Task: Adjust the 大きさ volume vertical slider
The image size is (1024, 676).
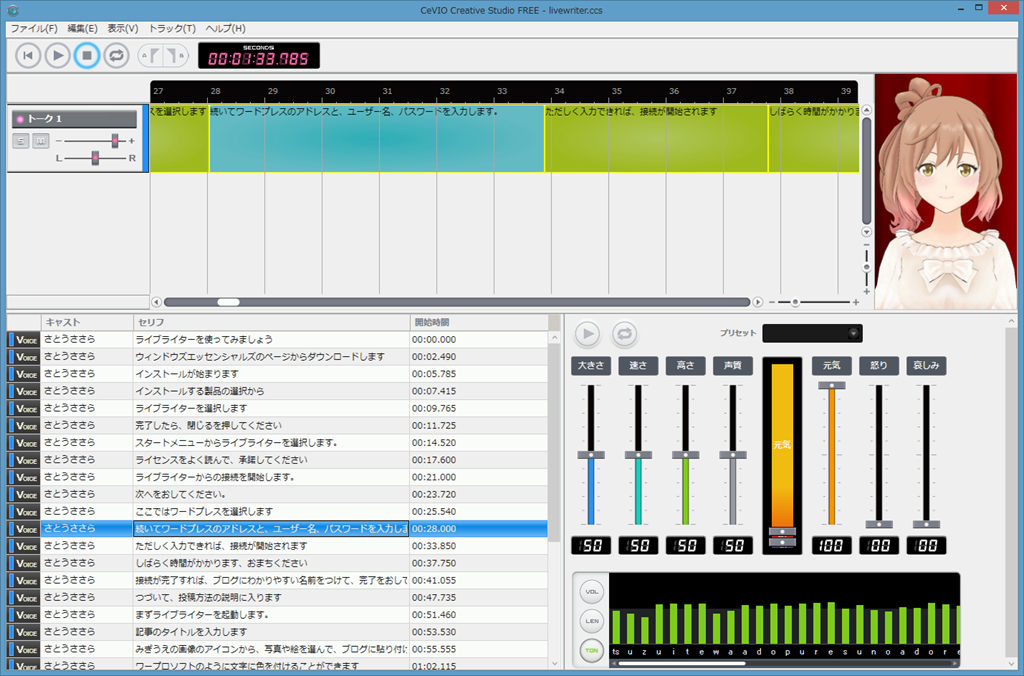Action: pos(591,455)
